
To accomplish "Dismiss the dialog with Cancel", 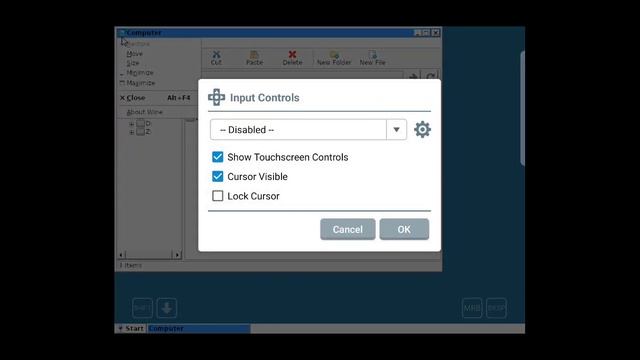I will tap(348, 229).
